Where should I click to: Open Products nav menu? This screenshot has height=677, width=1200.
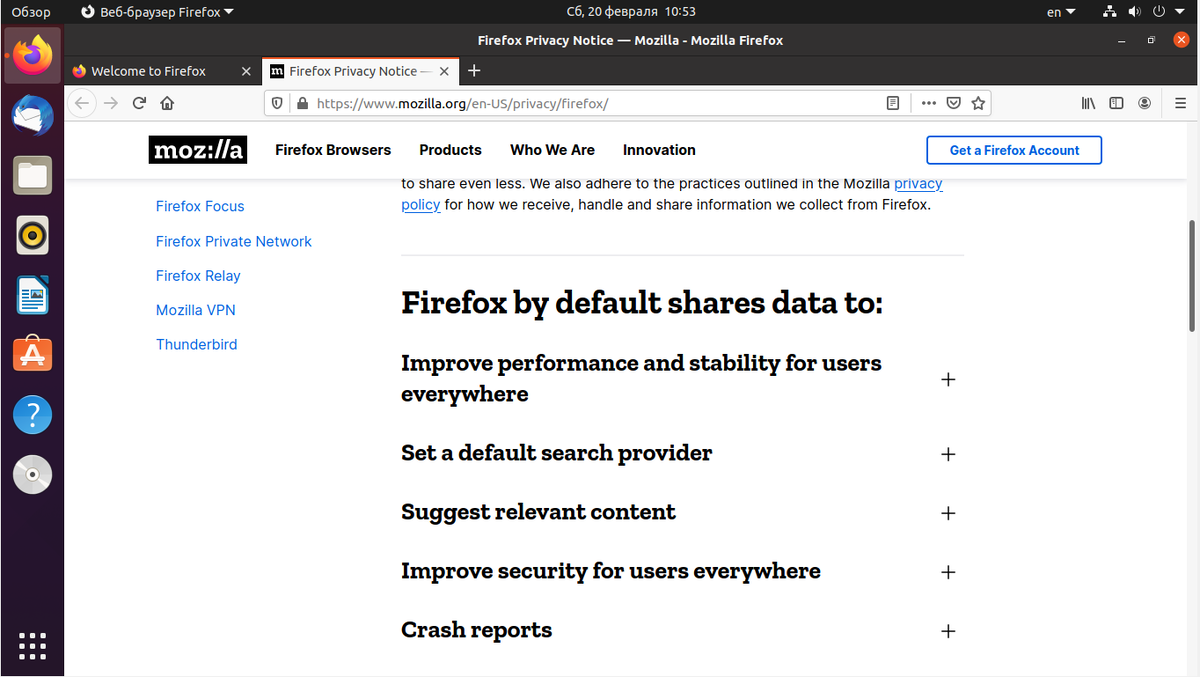tap(450, 150)
